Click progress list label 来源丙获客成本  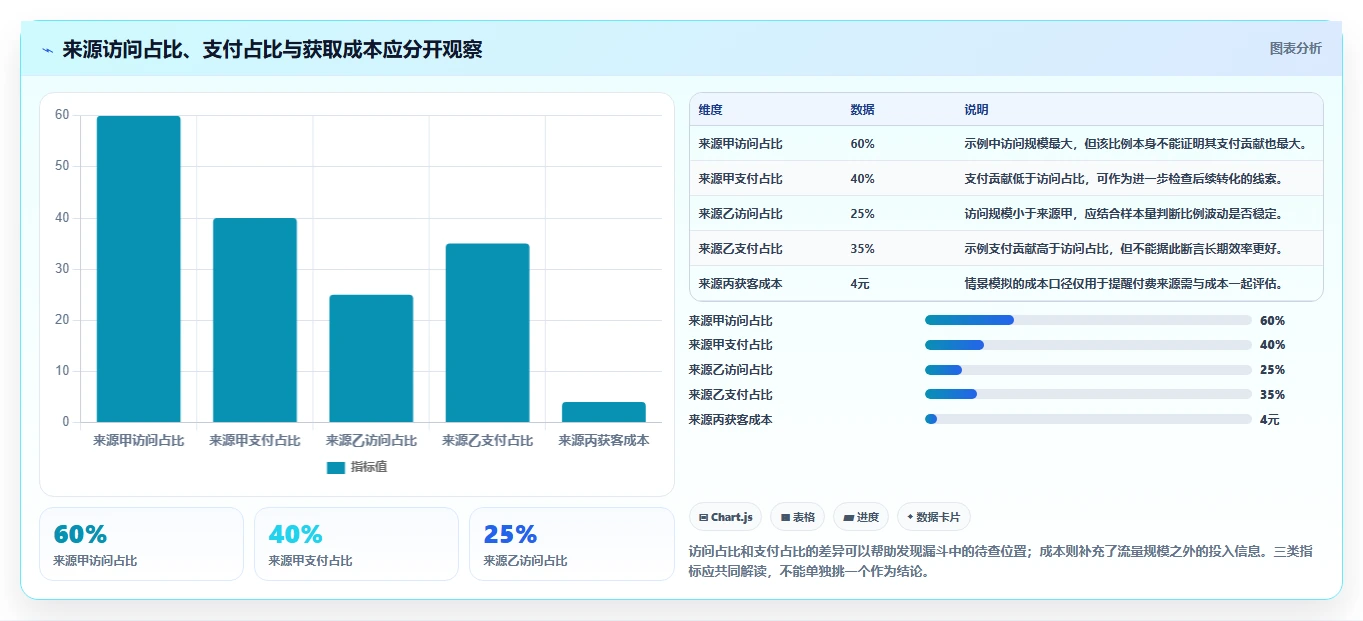click(x=731, y=420)
